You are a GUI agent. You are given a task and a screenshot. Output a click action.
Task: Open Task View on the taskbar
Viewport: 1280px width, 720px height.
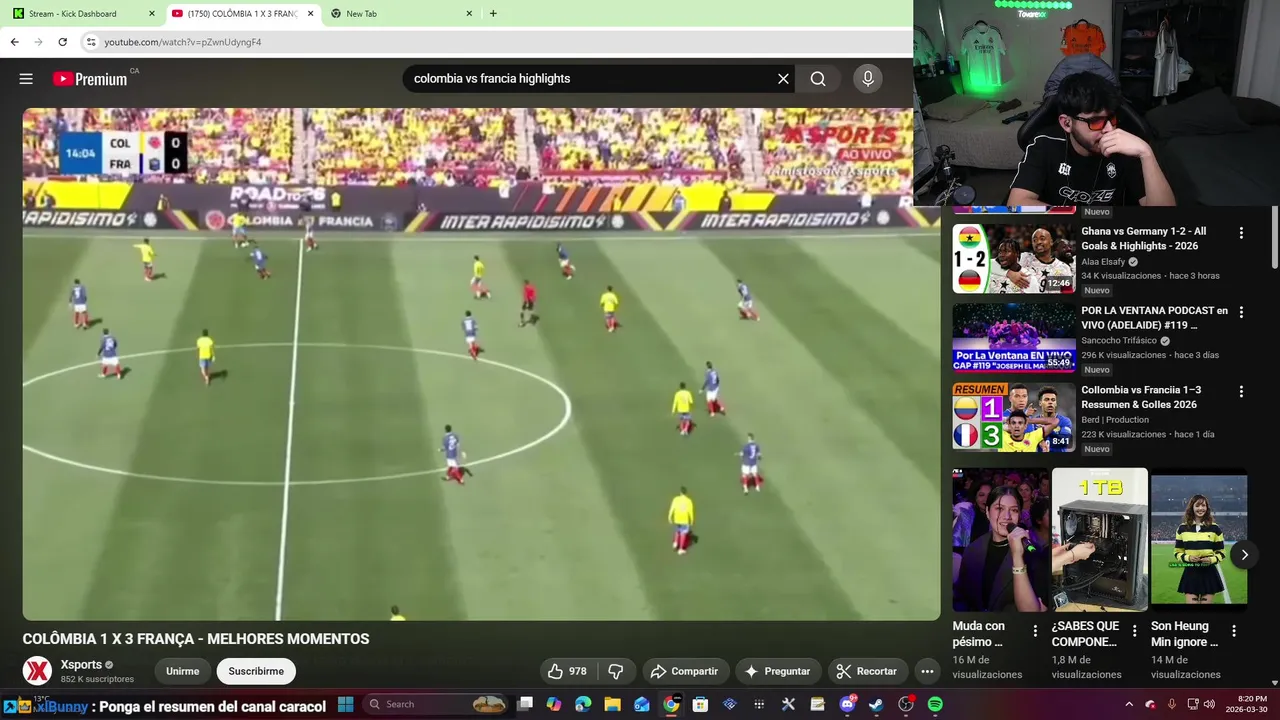coord(525,704)
